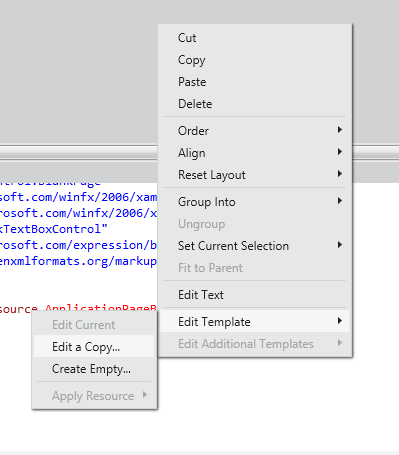
Task: Open the Order submenu
Action: [x=255, y=131]
